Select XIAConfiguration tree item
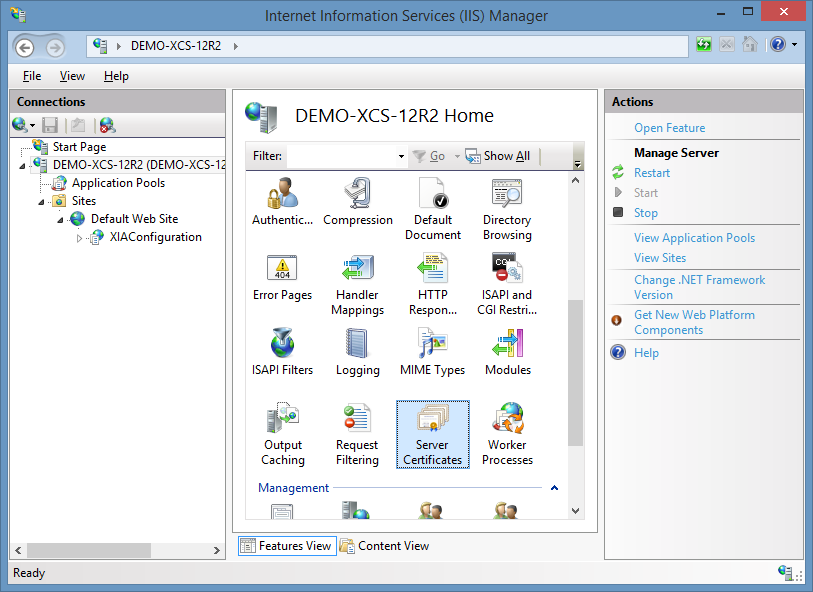The image size is (813, 592). (156, 237)
